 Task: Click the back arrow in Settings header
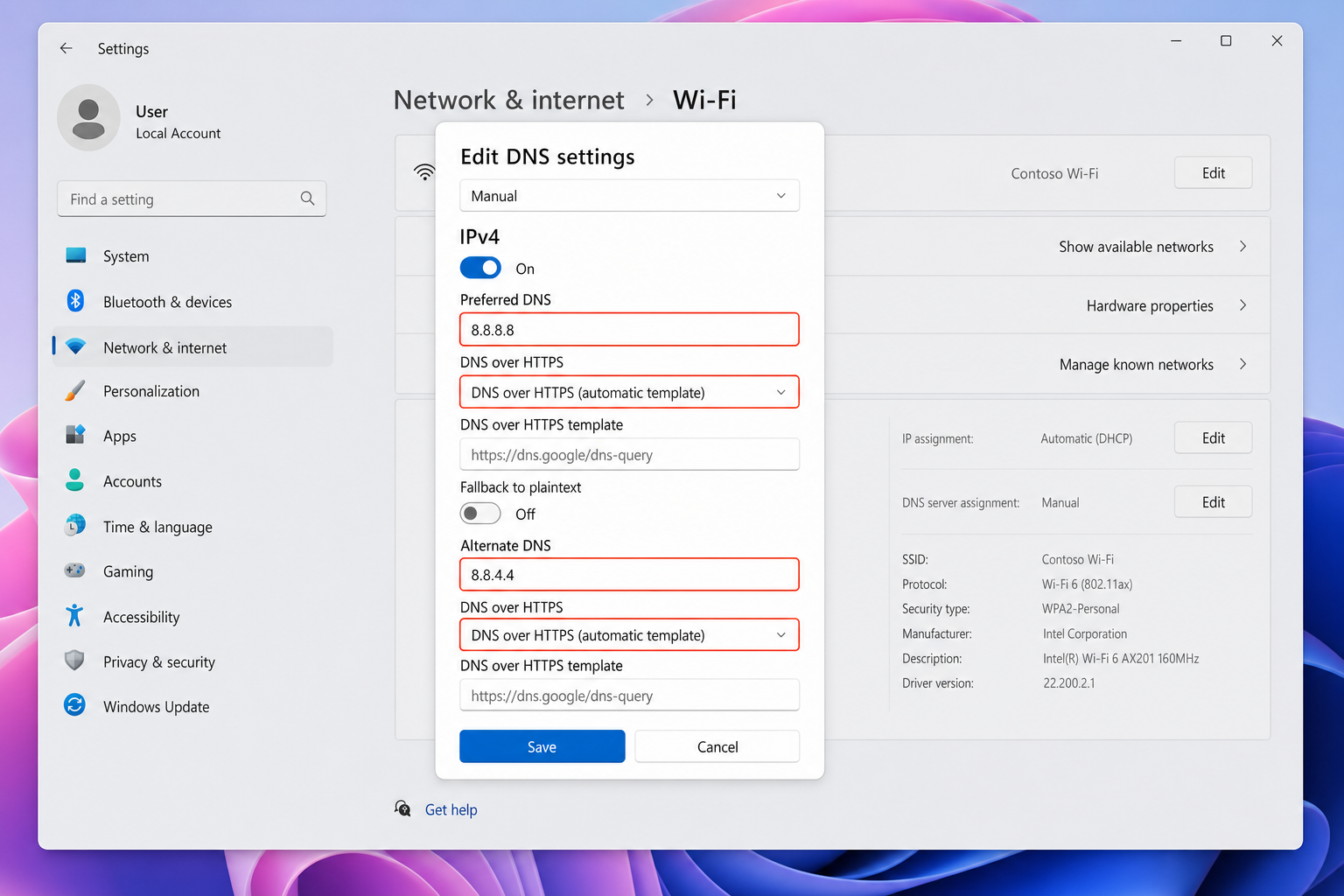[x=66, y=48]
